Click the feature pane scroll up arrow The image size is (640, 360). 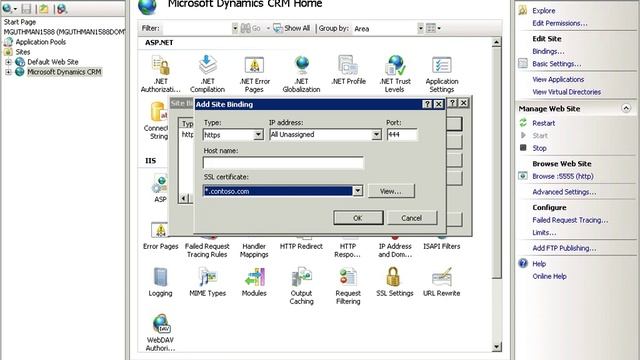[496, 42]
